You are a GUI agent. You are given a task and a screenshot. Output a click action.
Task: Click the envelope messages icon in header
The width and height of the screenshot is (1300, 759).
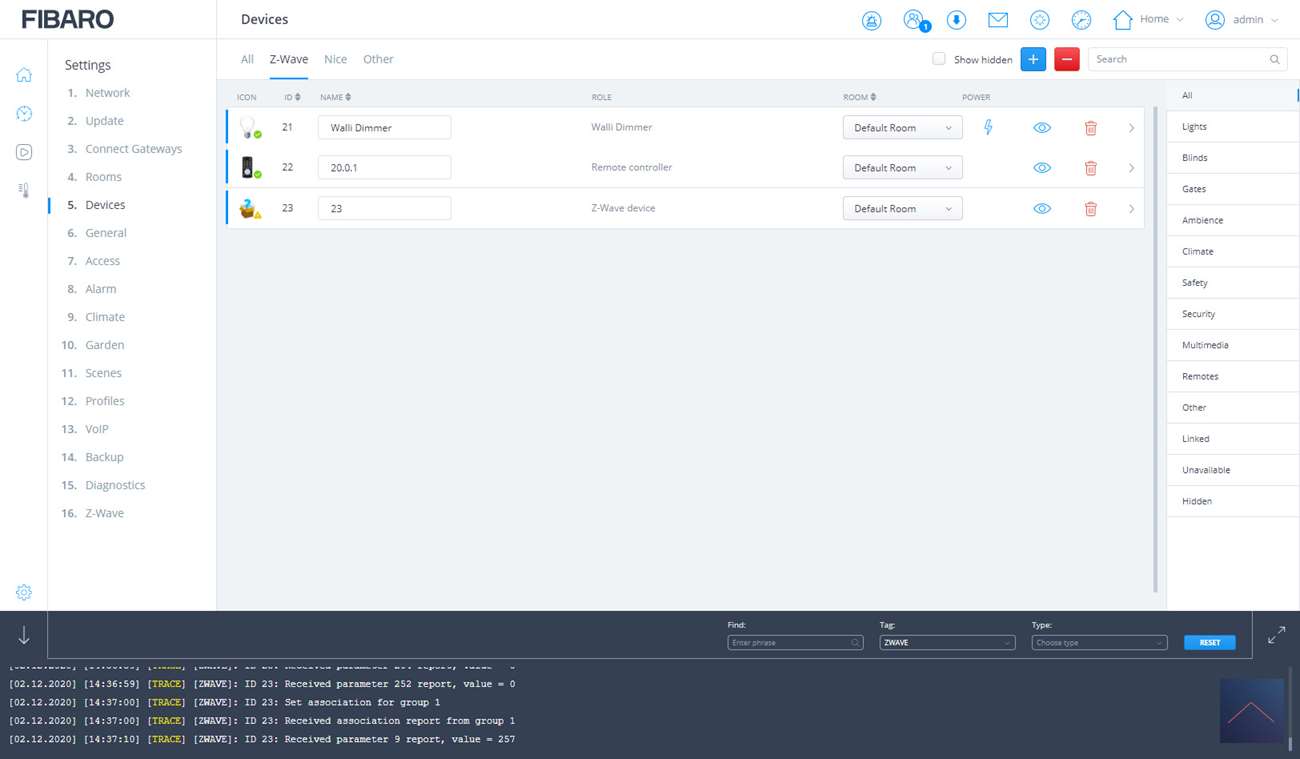997,20
